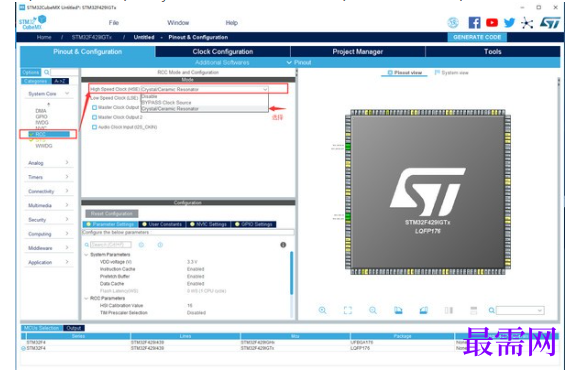Zoom out of the pinout view

click(x=373, y=310)
